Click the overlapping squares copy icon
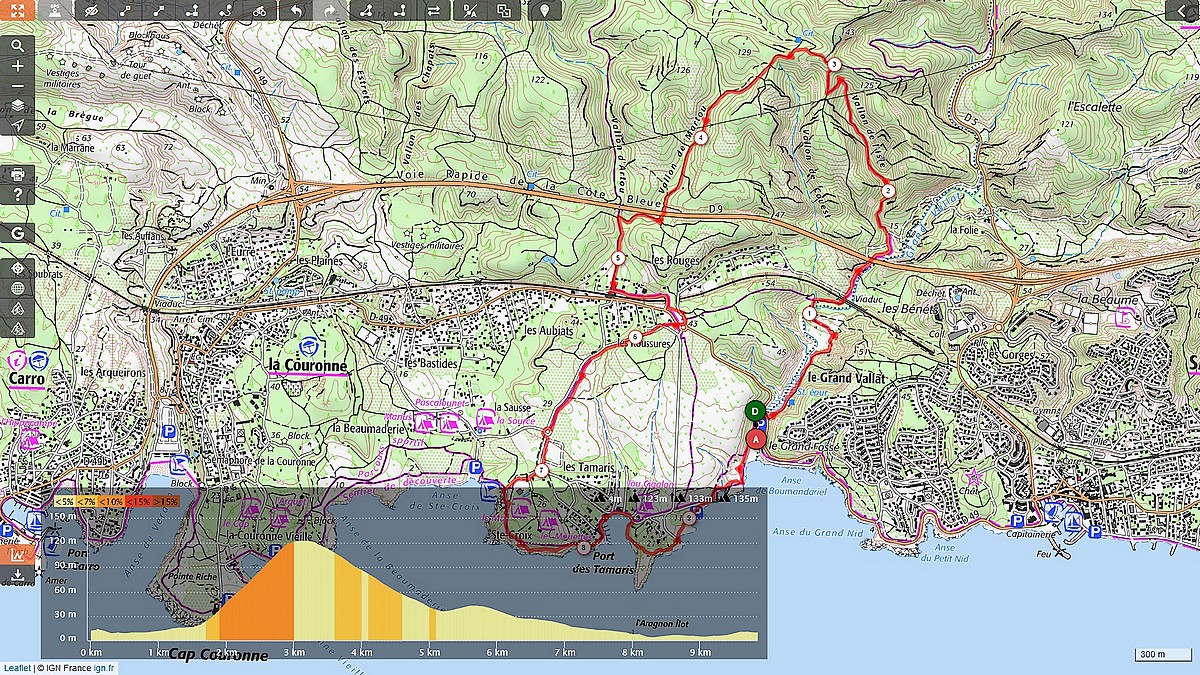This screenshot has height=675, width=1200. tap(504, 11)
